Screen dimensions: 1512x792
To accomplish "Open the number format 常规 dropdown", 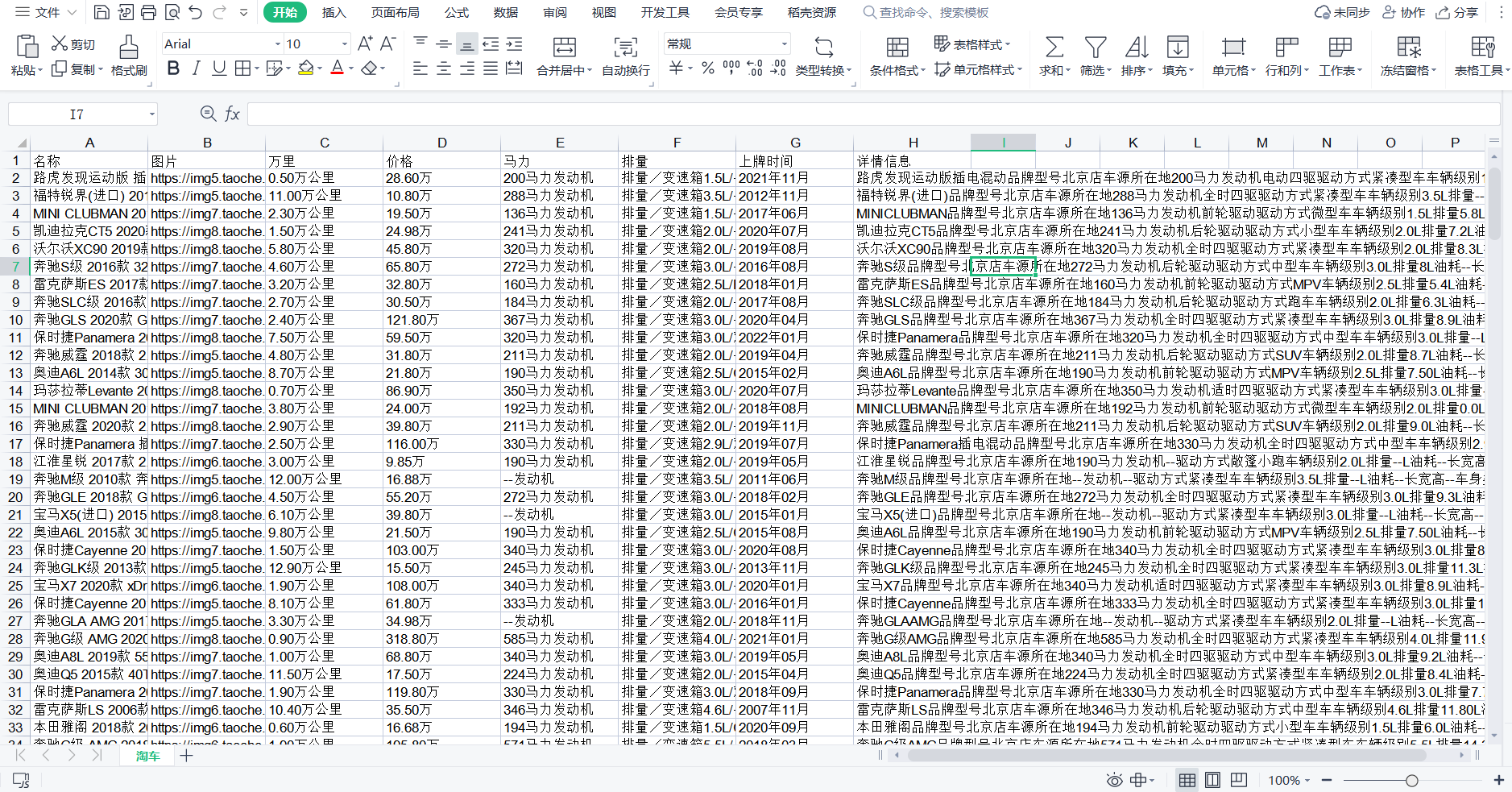I will [x=784, y=44].
